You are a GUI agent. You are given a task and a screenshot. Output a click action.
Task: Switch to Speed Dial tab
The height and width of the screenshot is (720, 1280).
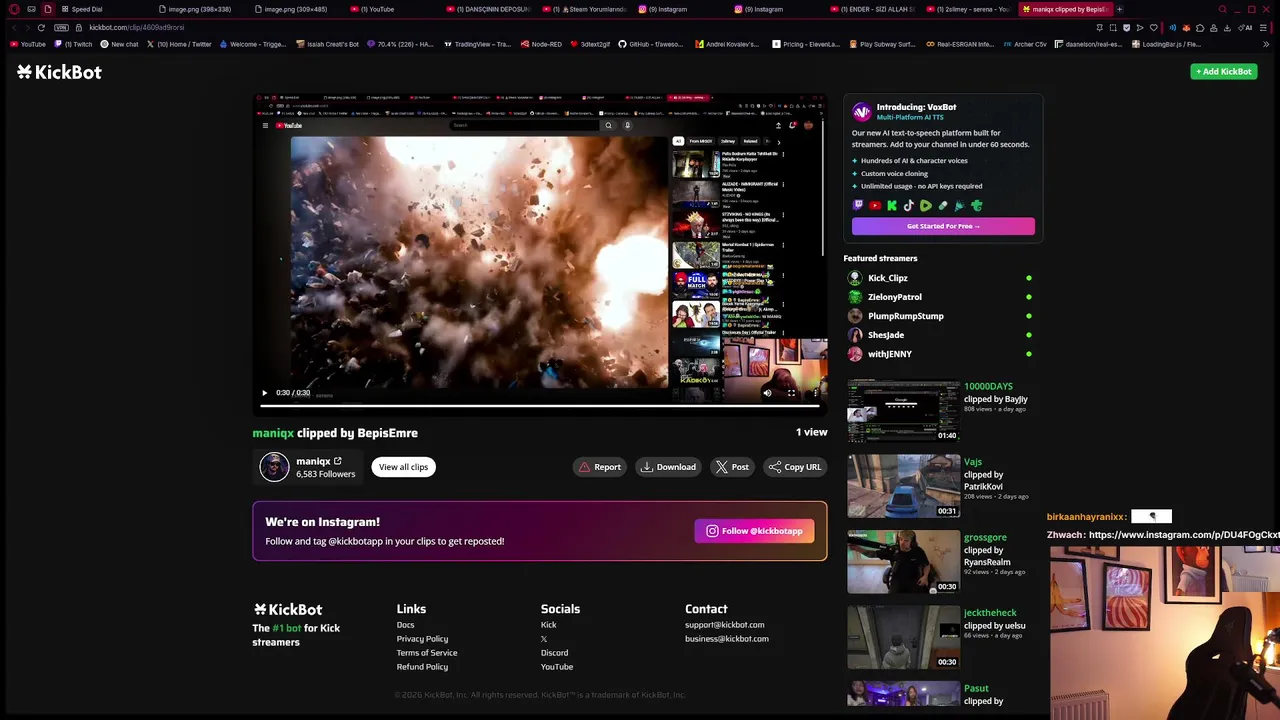(x=82, y=9)
